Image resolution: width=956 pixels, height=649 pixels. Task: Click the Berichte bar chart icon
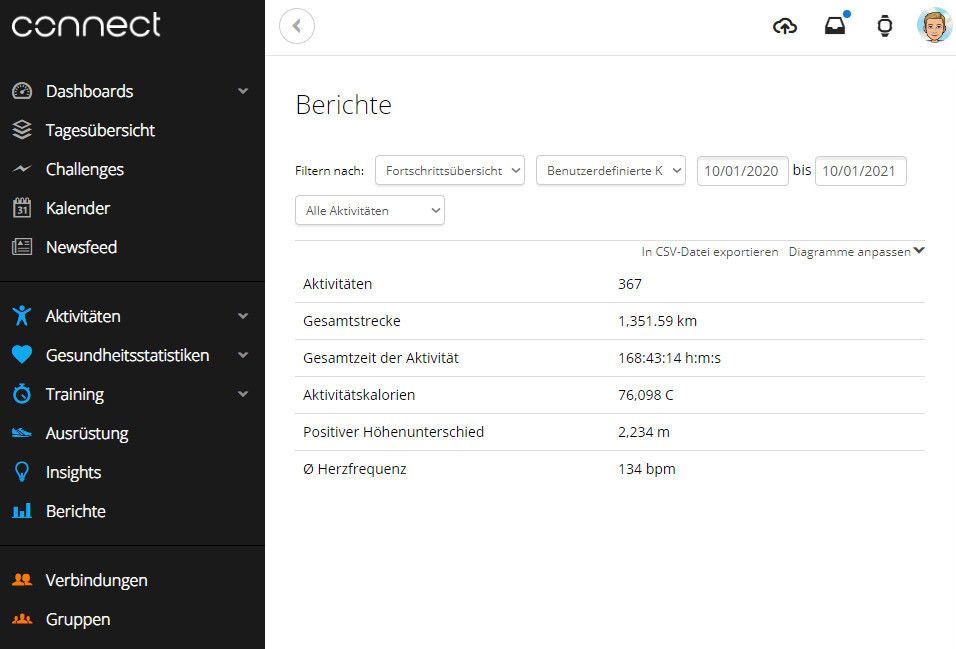tap(22, 511)
